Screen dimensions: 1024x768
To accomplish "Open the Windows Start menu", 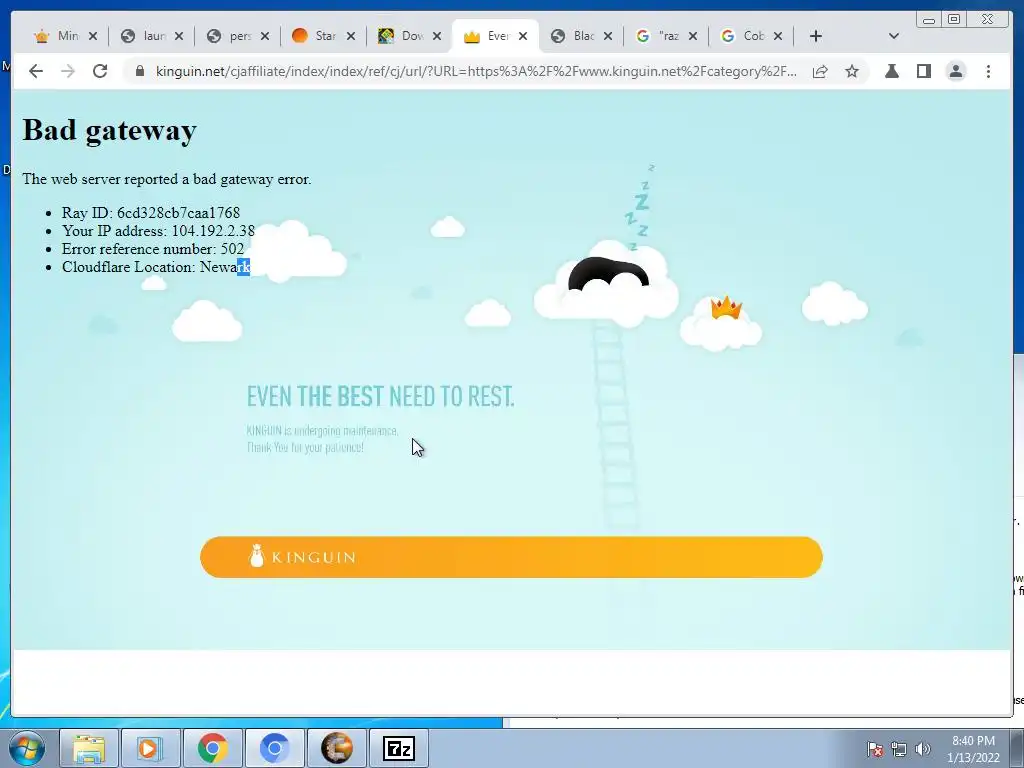I will [27, 748].
